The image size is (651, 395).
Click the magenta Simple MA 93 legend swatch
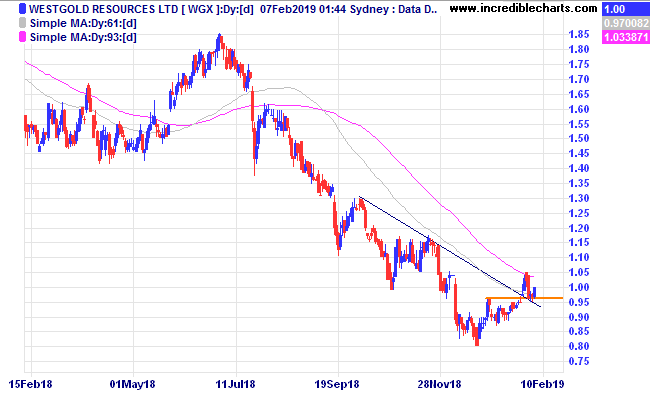tap(22, 37)
